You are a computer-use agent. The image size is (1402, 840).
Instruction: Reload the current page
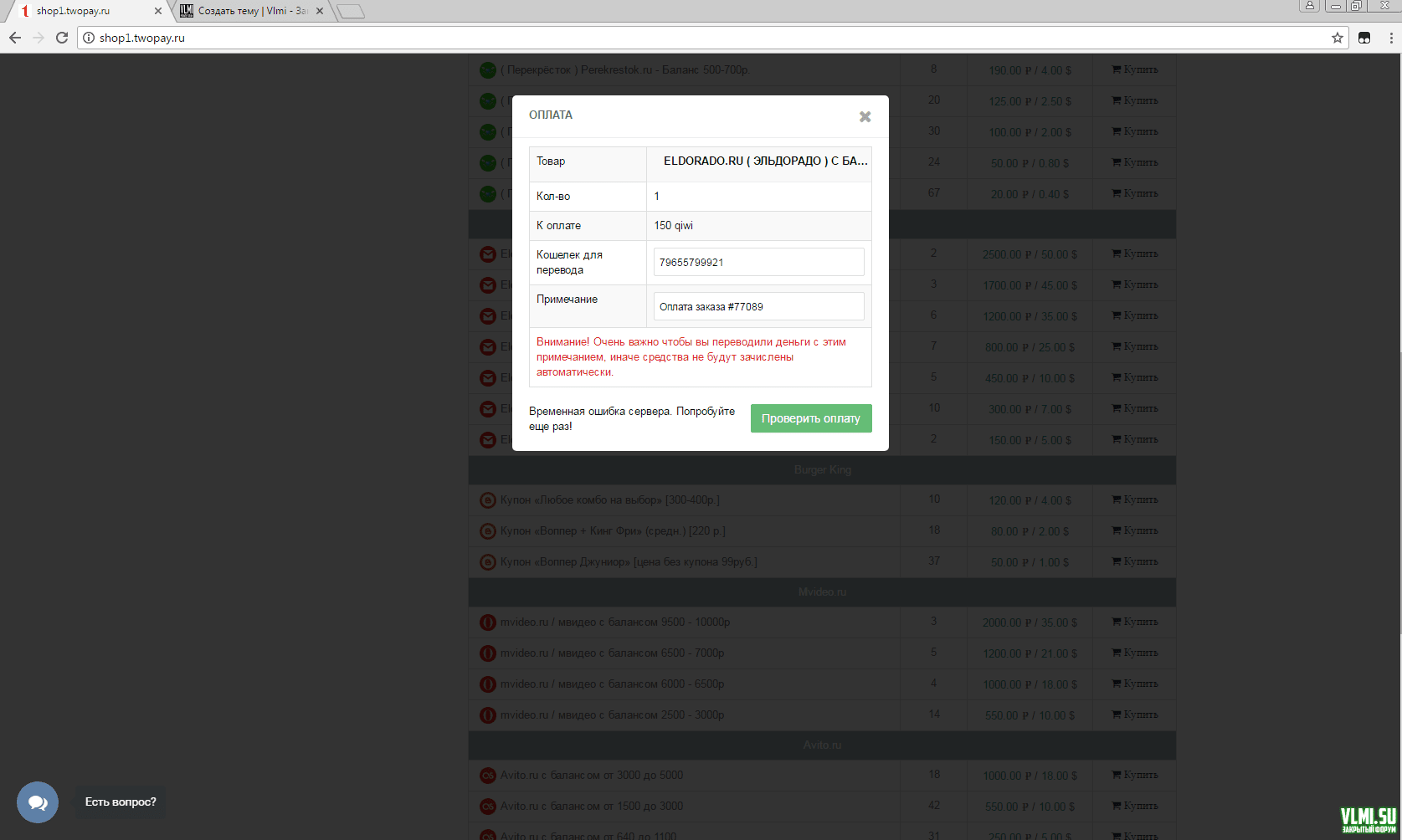[x=62, y=38]
